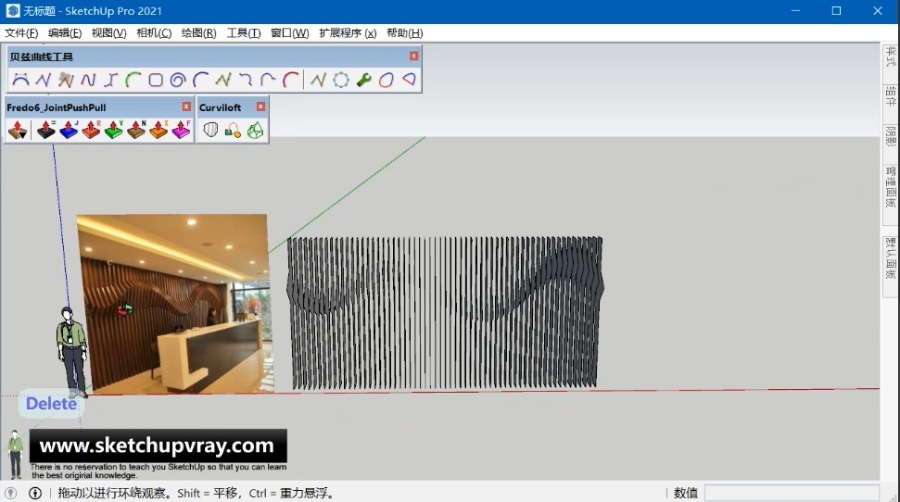Select the blue arc curve icon after spiral
The height and width of the screenshot is (502, 900).
(200, 80)
